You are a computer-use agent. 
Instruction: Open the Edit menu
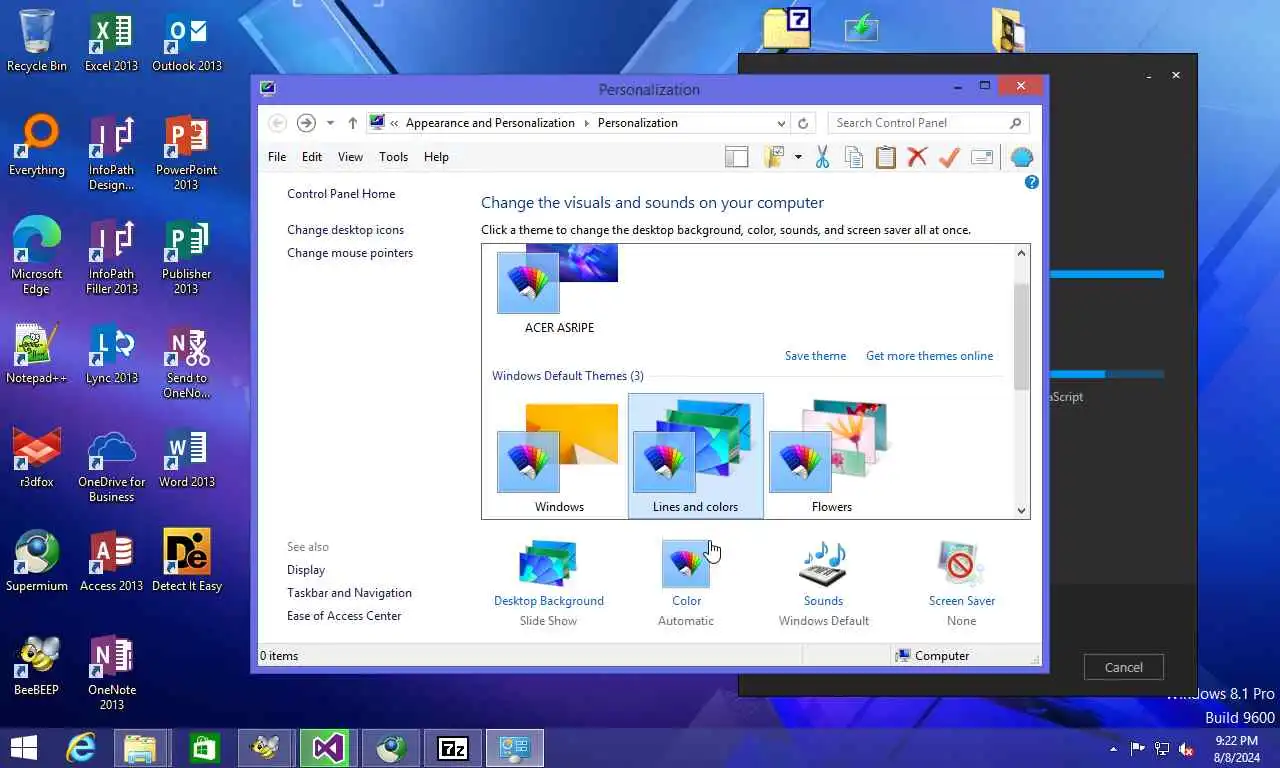(312, 157)
